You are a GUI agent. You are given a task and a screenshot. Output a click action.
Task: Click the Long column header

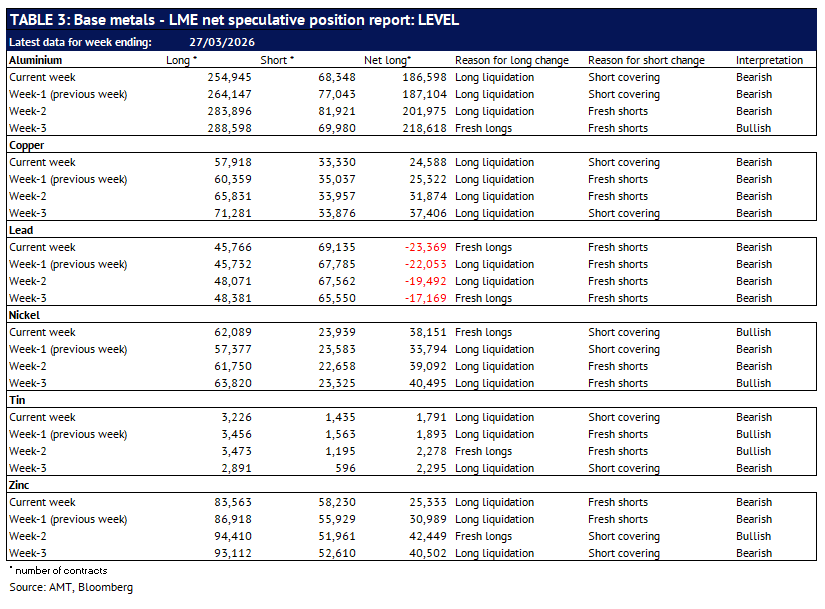(x=180, y=60)
